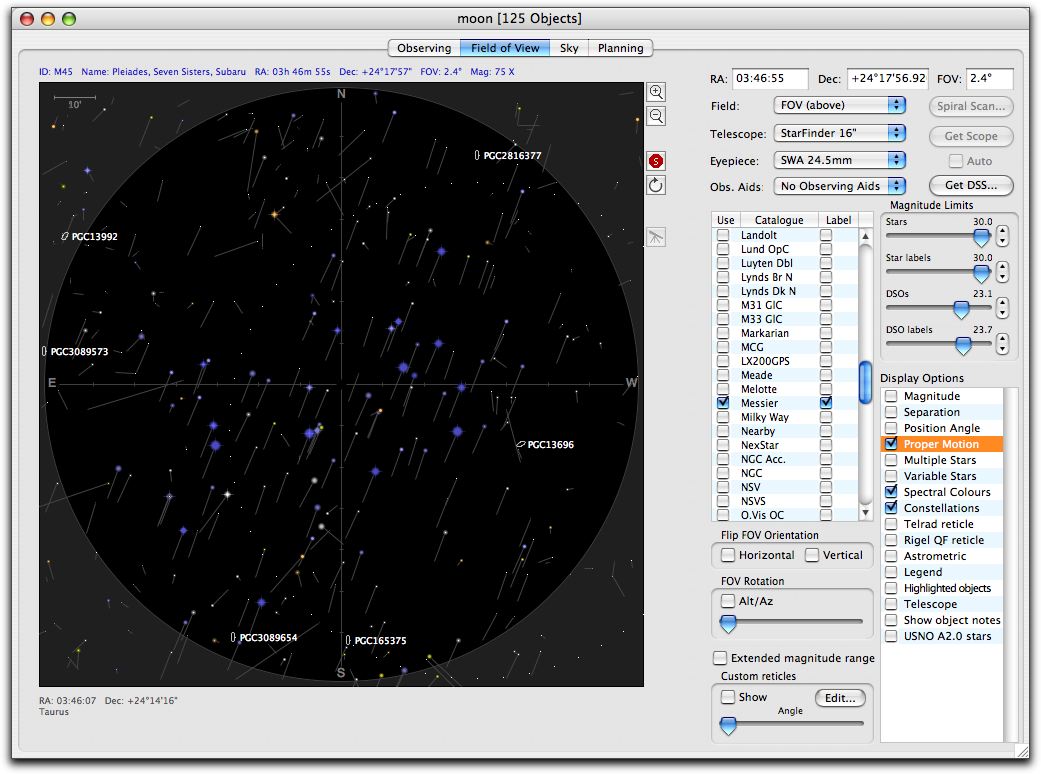
Task: Expand the Obs. Aids dropdown
Action: point(839,186)
